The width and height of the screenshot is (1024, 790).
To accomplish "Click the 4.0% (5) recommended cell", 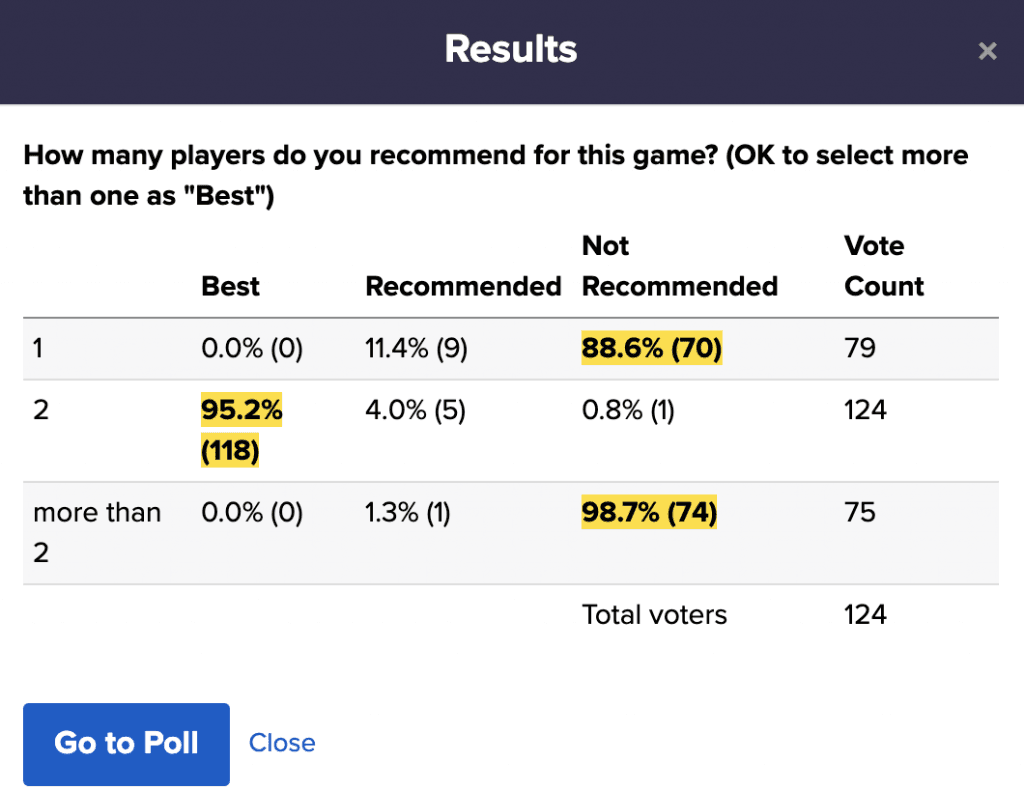I will click(415, 411).
